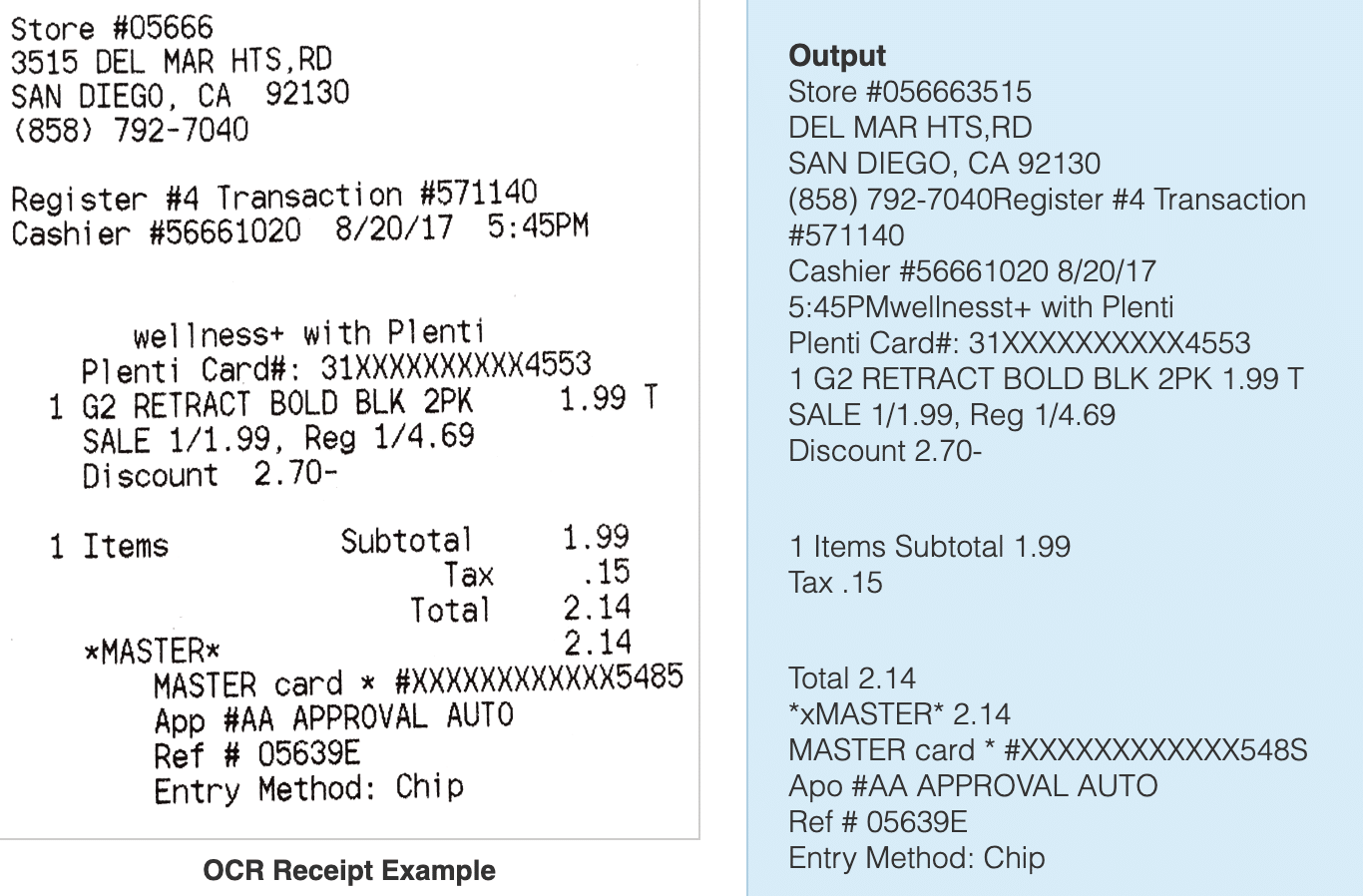Click "Apo #AA APPROVAL AUTO" output line
1363x896 pixels.
pos(972,785)
